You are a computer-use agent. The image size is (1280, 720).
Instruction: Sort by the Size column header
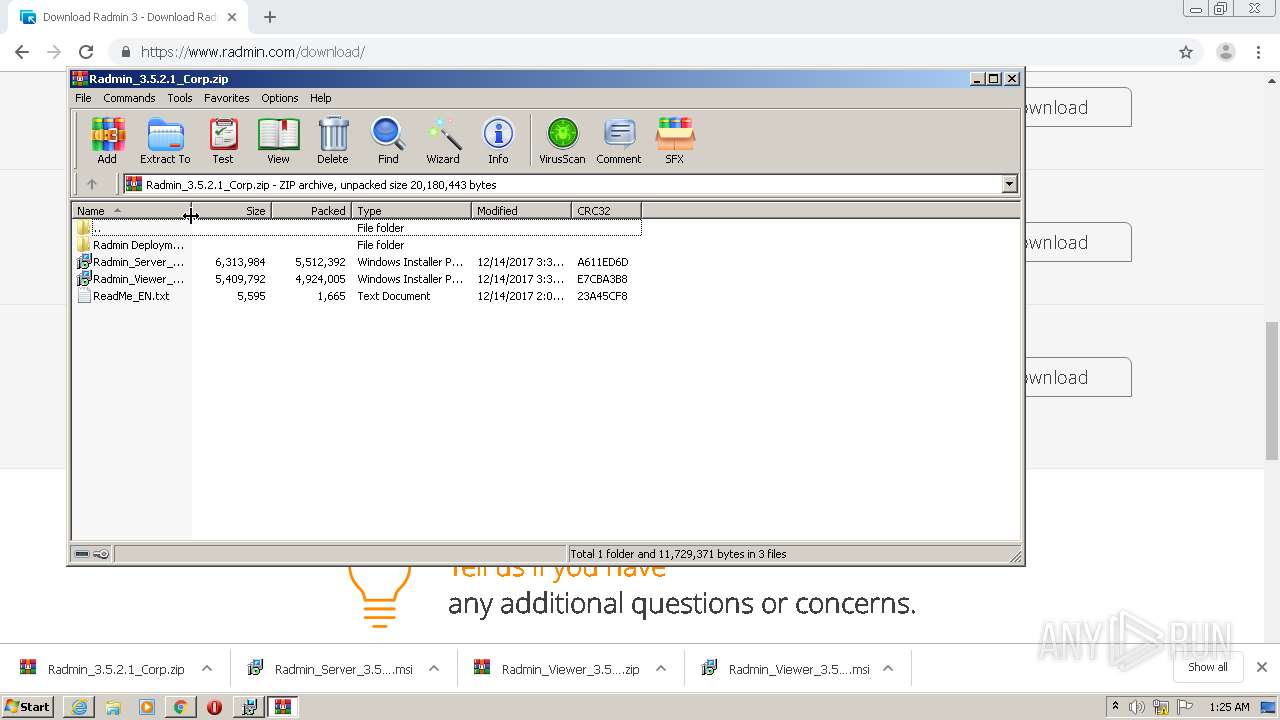click(x=231, y=211)
